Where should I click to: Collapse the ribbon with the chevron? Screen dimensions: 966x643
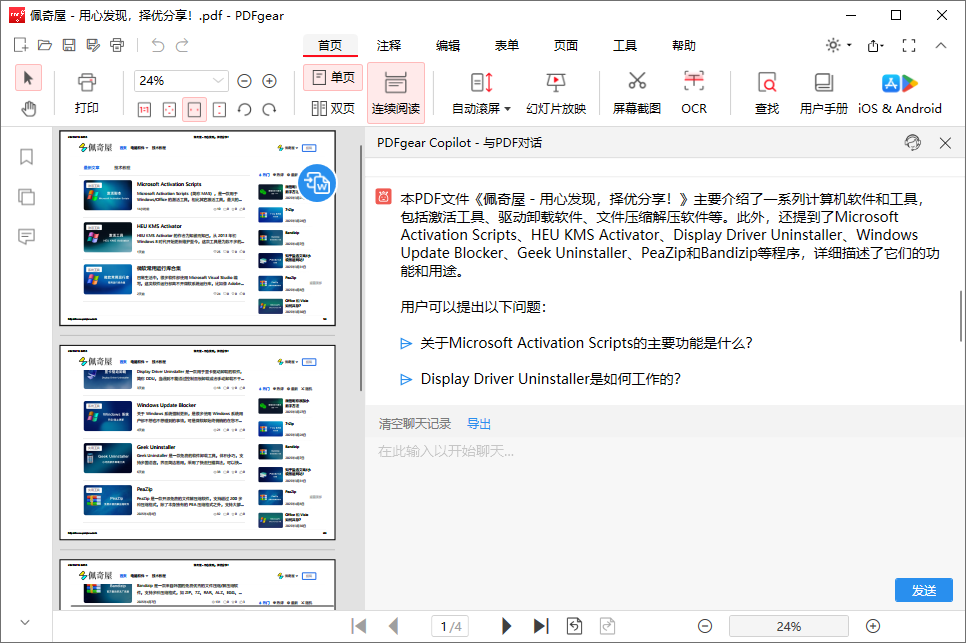[x=941, y=45]
